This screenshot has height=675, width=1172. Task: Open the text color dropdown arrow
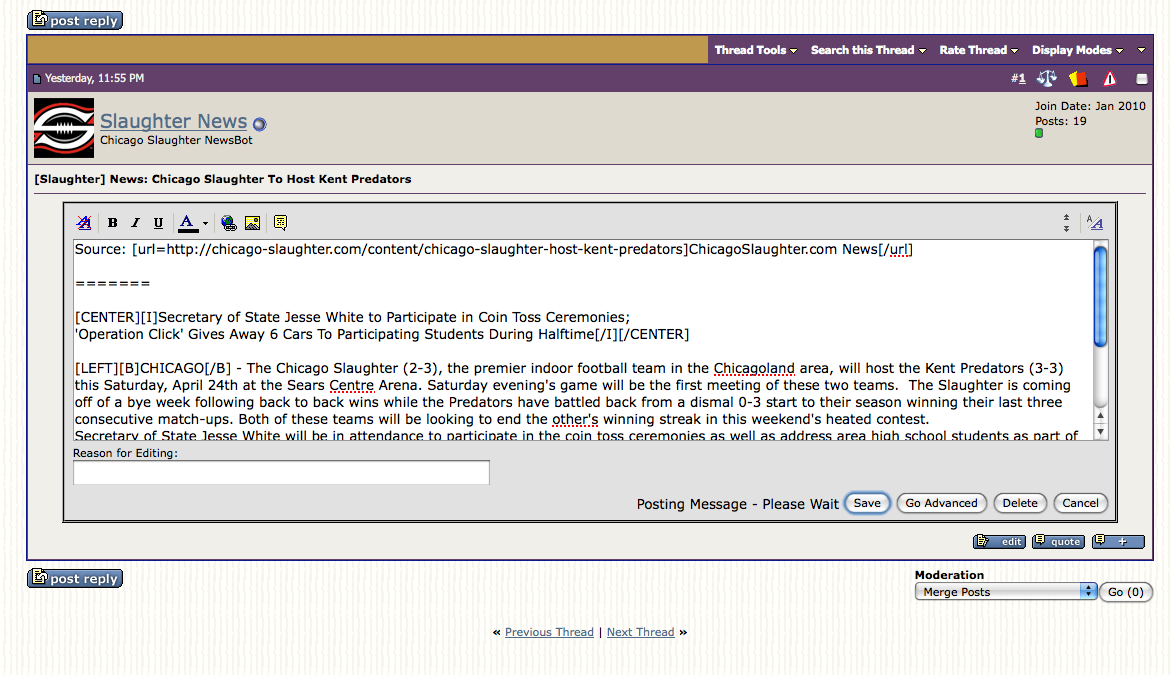pos(206,223)
